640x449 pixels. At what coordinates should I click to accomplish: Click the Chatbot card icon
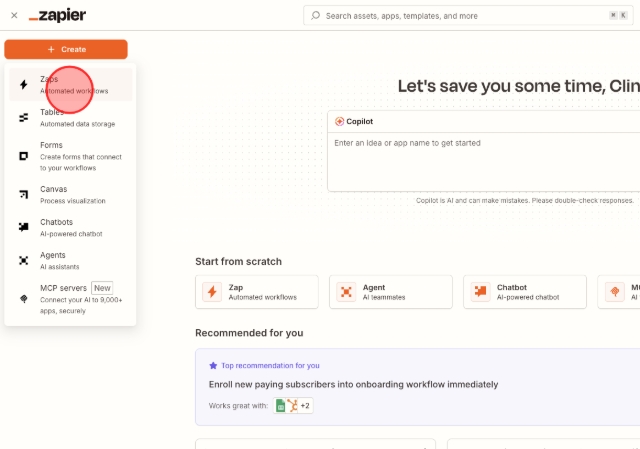coord(480,292)
